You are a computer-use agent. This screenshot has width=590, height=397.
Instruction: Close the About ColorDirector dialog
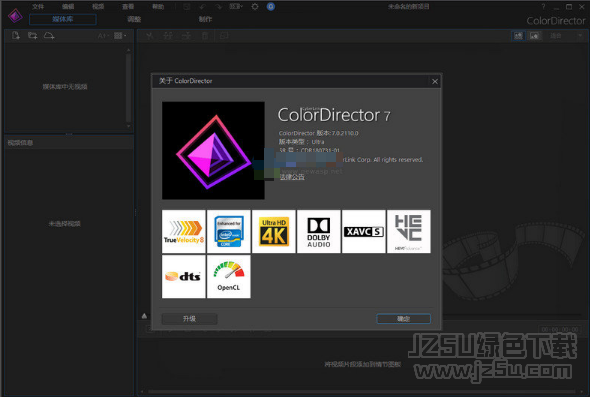[x=435, y=81]
